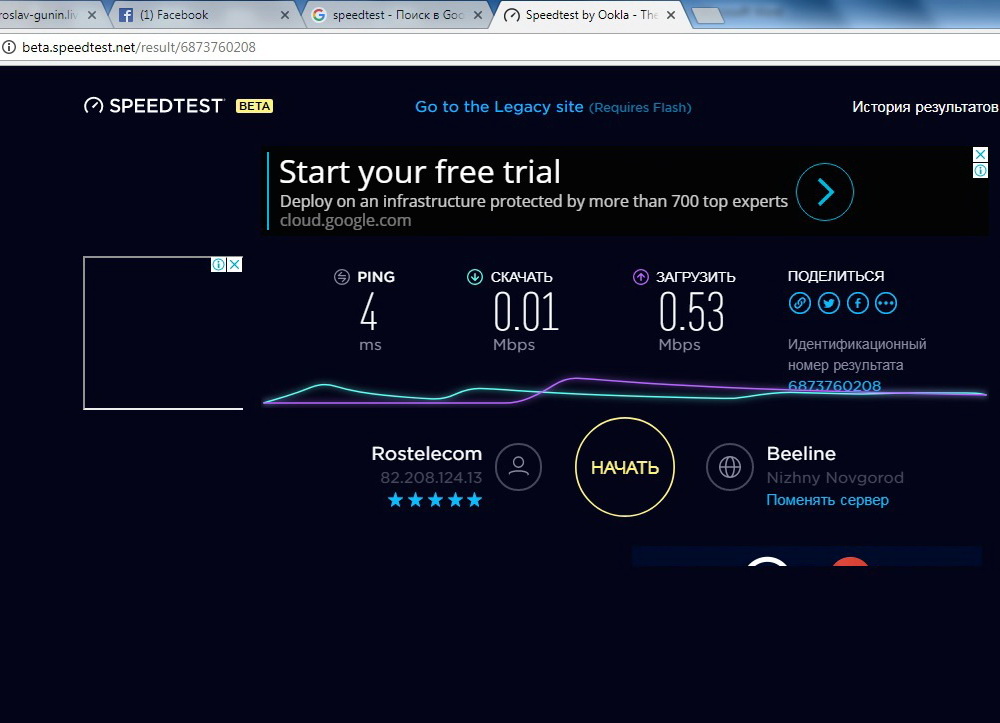Open История результатов results history
1000x723 pixels.
click(925, 106)
